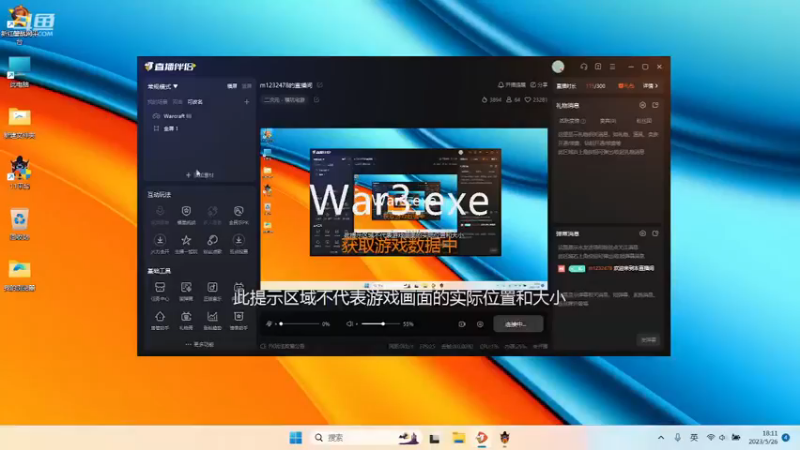This screenshot has width=800, height=450.
Task: Open the live companion taskbar icon
Action: [481, 438]
